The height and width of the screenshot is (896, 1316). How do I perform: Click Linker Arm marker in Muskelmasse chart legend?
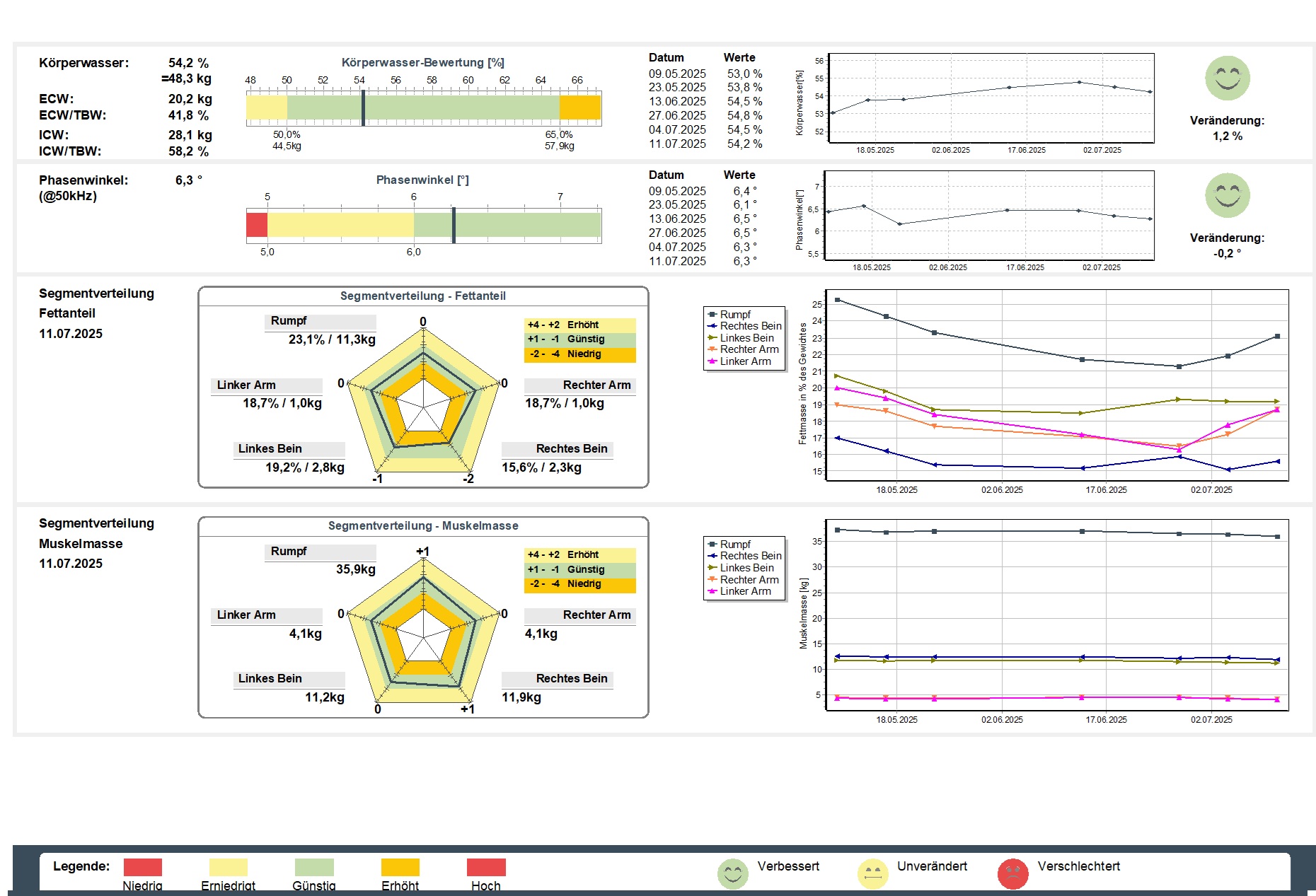click(x=712, y=591)
